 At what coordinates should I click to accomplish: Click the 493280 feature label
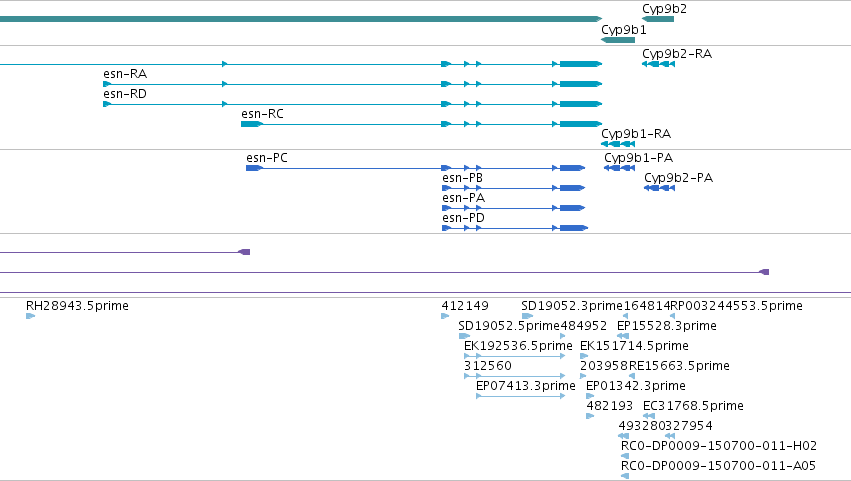pyautogui.click(x=642, y=426)
